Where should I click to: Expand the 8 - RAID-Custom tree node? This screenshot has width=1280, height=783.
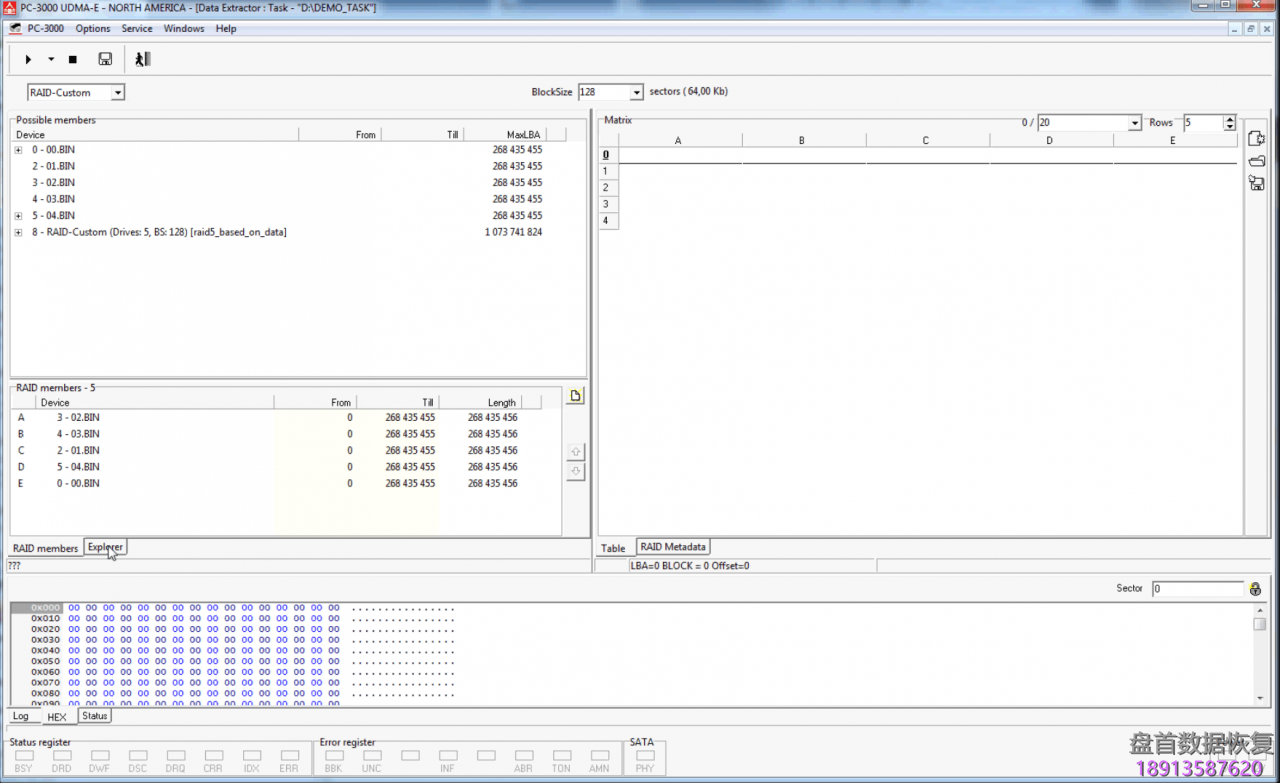pos(17,232)
